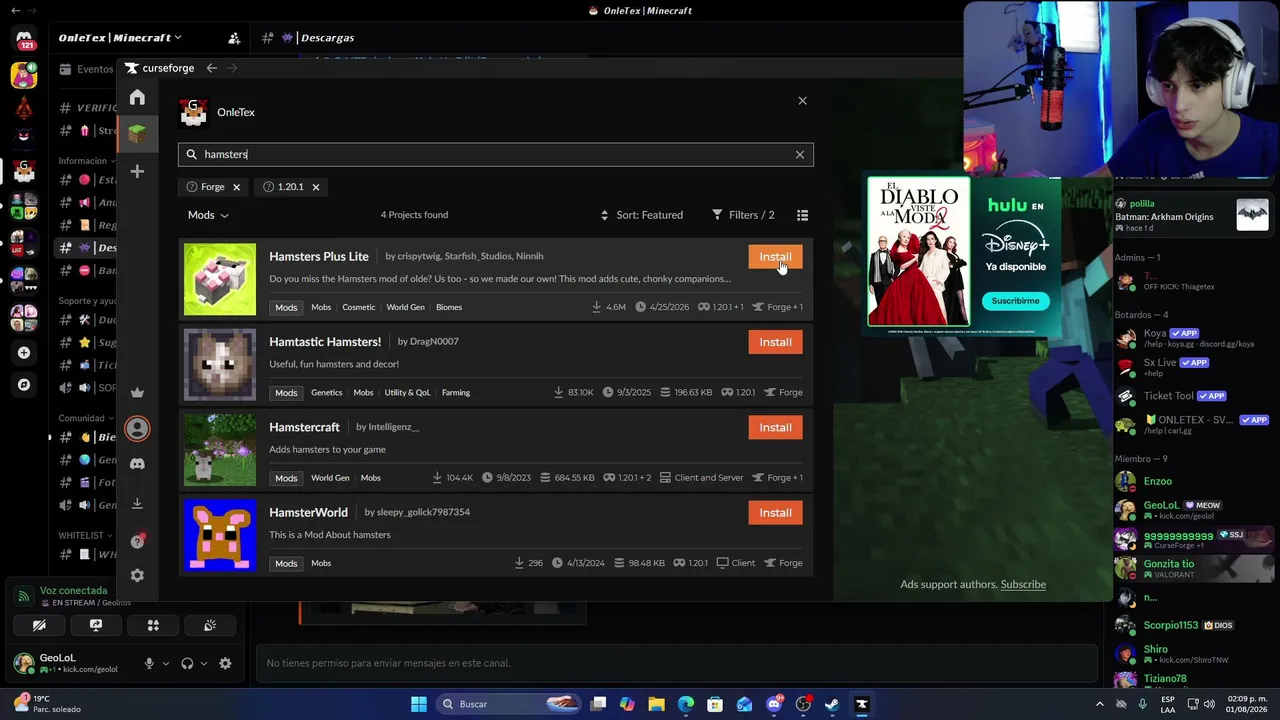Click the Biomes tag on Hamsters Plus Lite

pyautogui.click(x=449, y=307)
